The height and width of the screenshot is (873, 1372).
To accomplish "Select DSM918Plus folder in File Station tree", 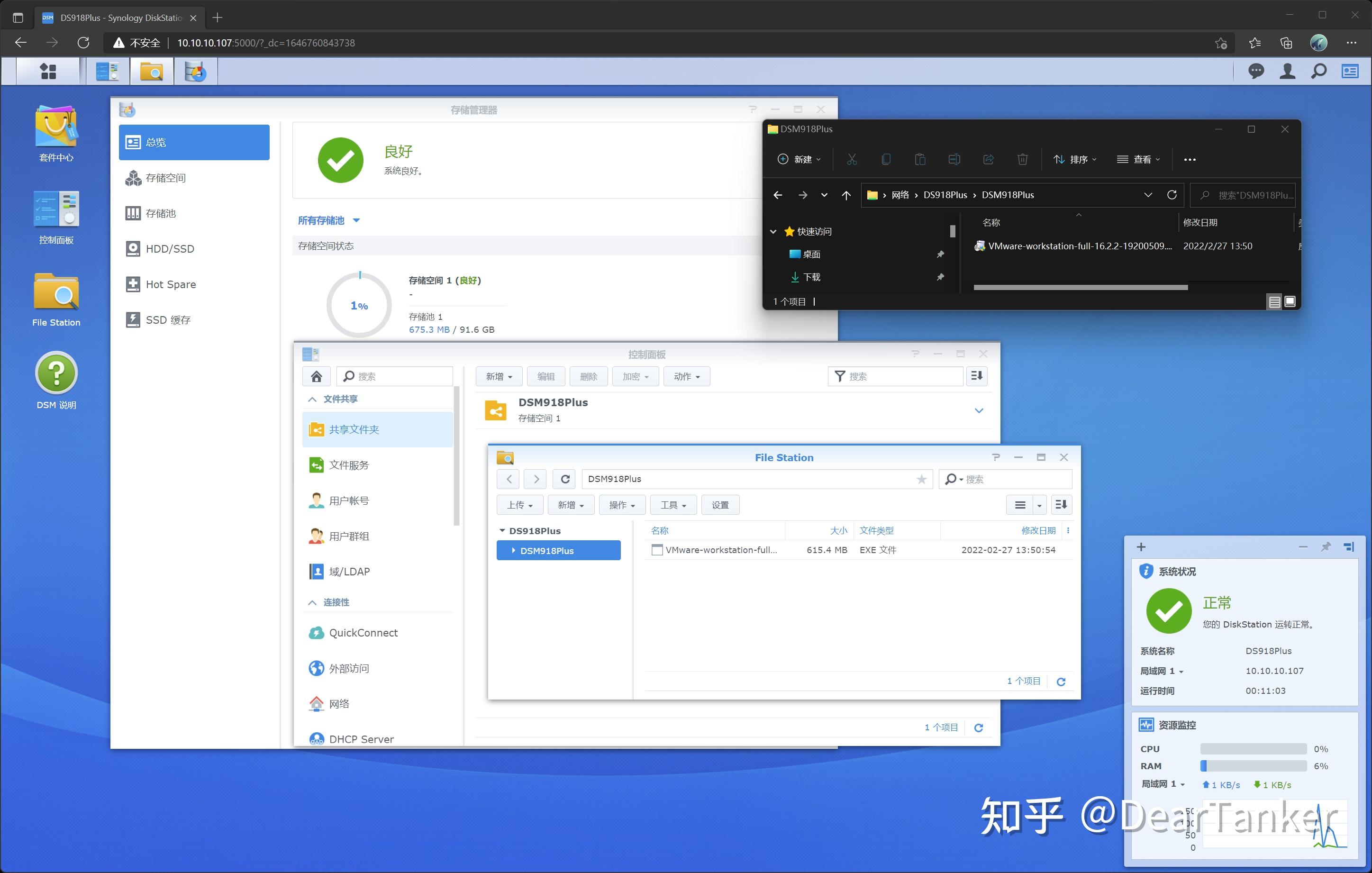I will pos(558,550).
